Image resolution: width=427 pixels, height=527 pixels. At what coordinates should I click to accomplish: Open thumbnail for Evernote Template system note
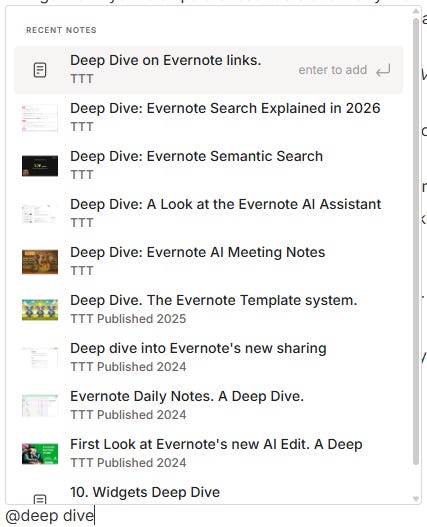(x=40, y=310)
